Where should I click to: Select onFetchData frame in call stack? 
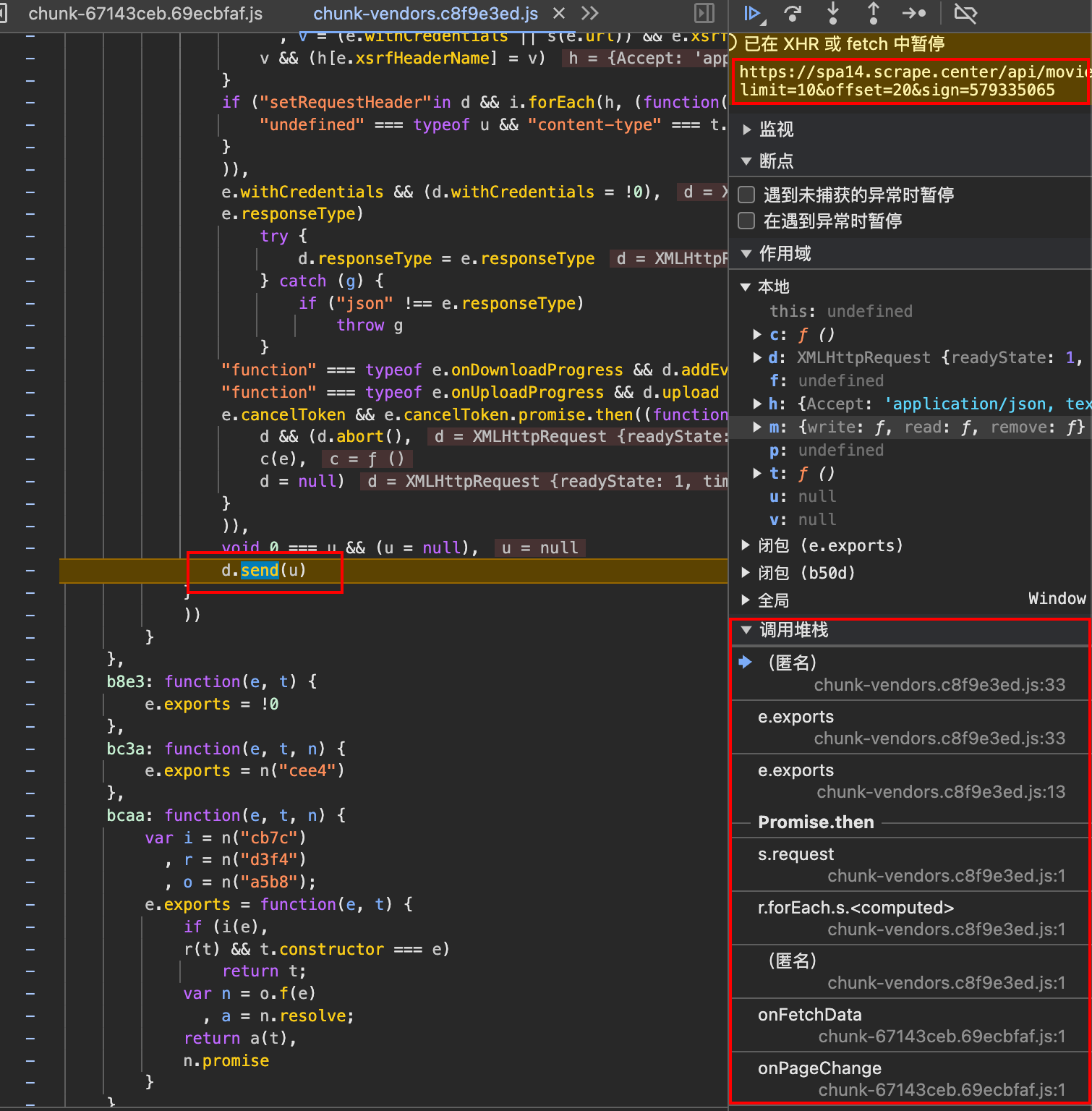tap(810, 1015)
